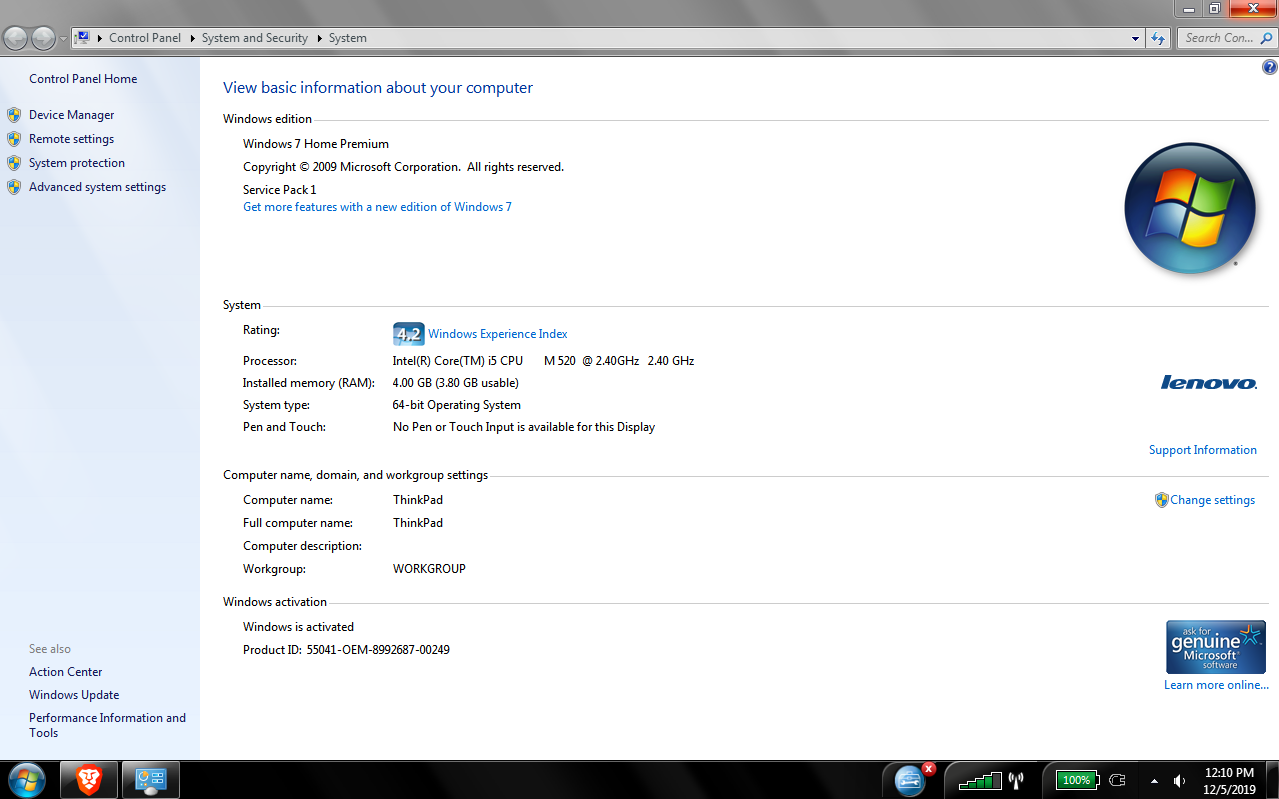Click the computer icon in address bar
The width and height of the screenshot is (1279, 799).
[x=83, y=38]
